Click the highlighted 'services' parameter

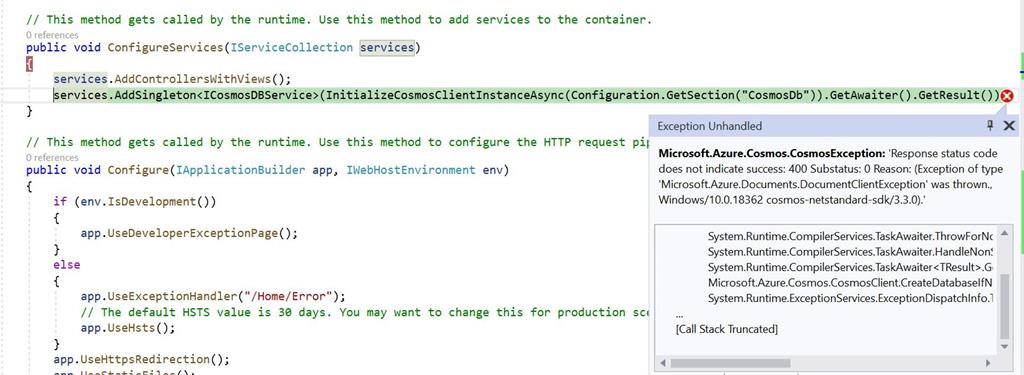click(x=387, y=47)
